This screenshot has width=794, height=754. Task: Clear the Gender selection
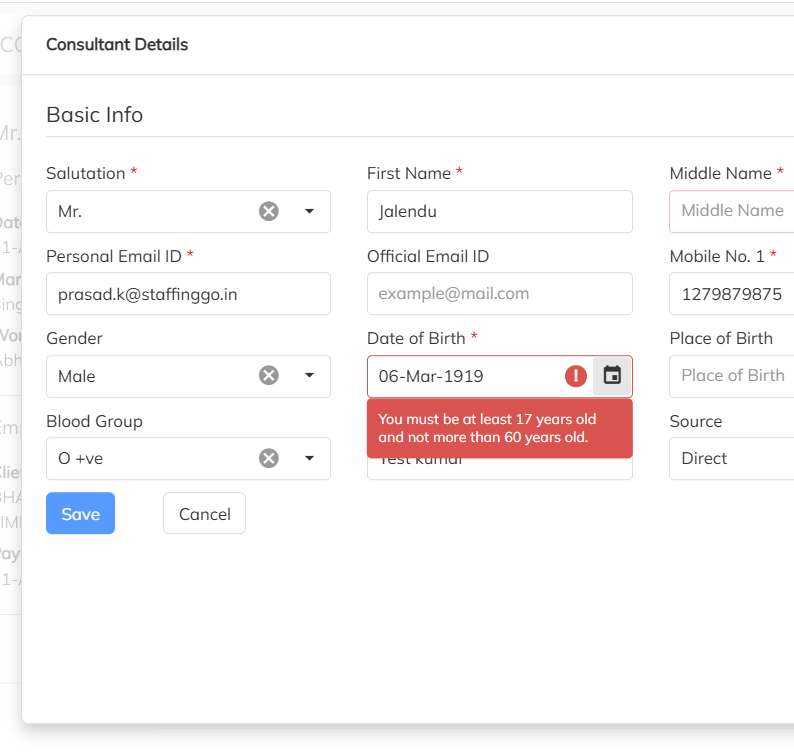tap(269, 375)
